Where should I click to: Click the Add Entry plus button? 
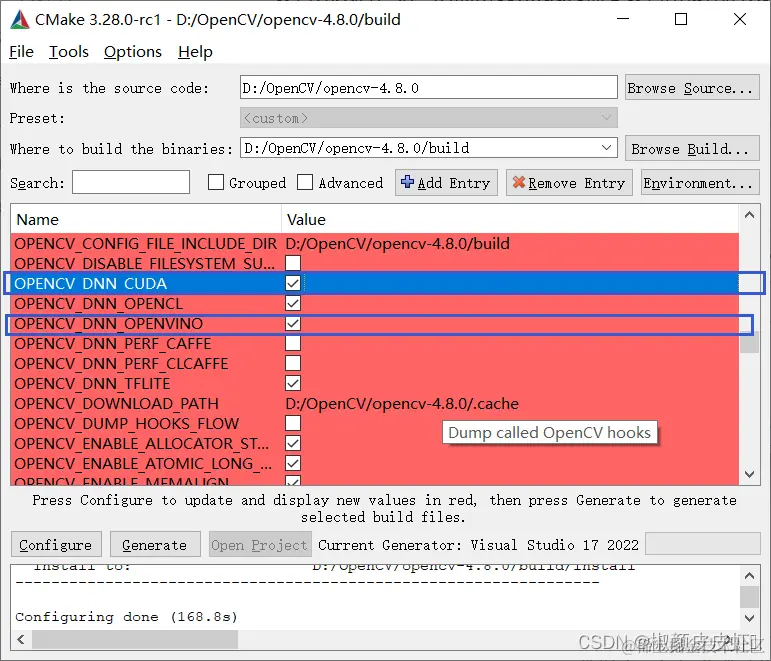(446, 183)
